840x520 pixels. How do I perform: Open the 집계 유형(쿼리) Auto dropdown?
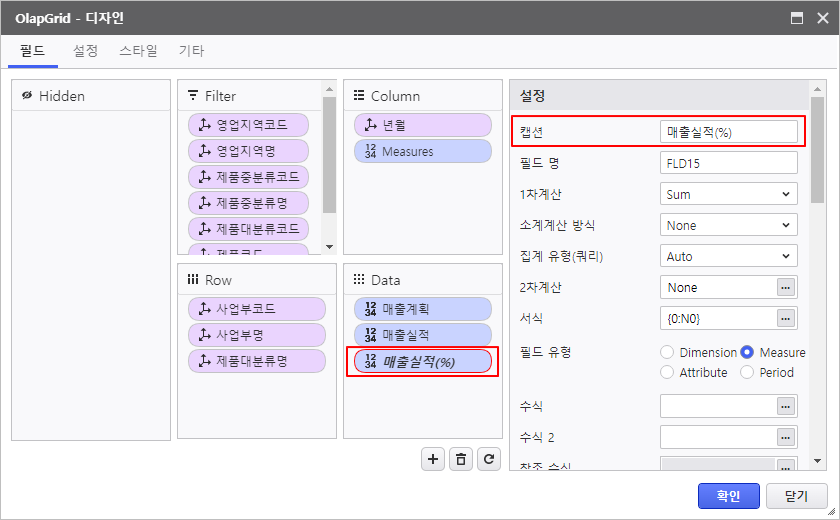(x=729, y=256)
